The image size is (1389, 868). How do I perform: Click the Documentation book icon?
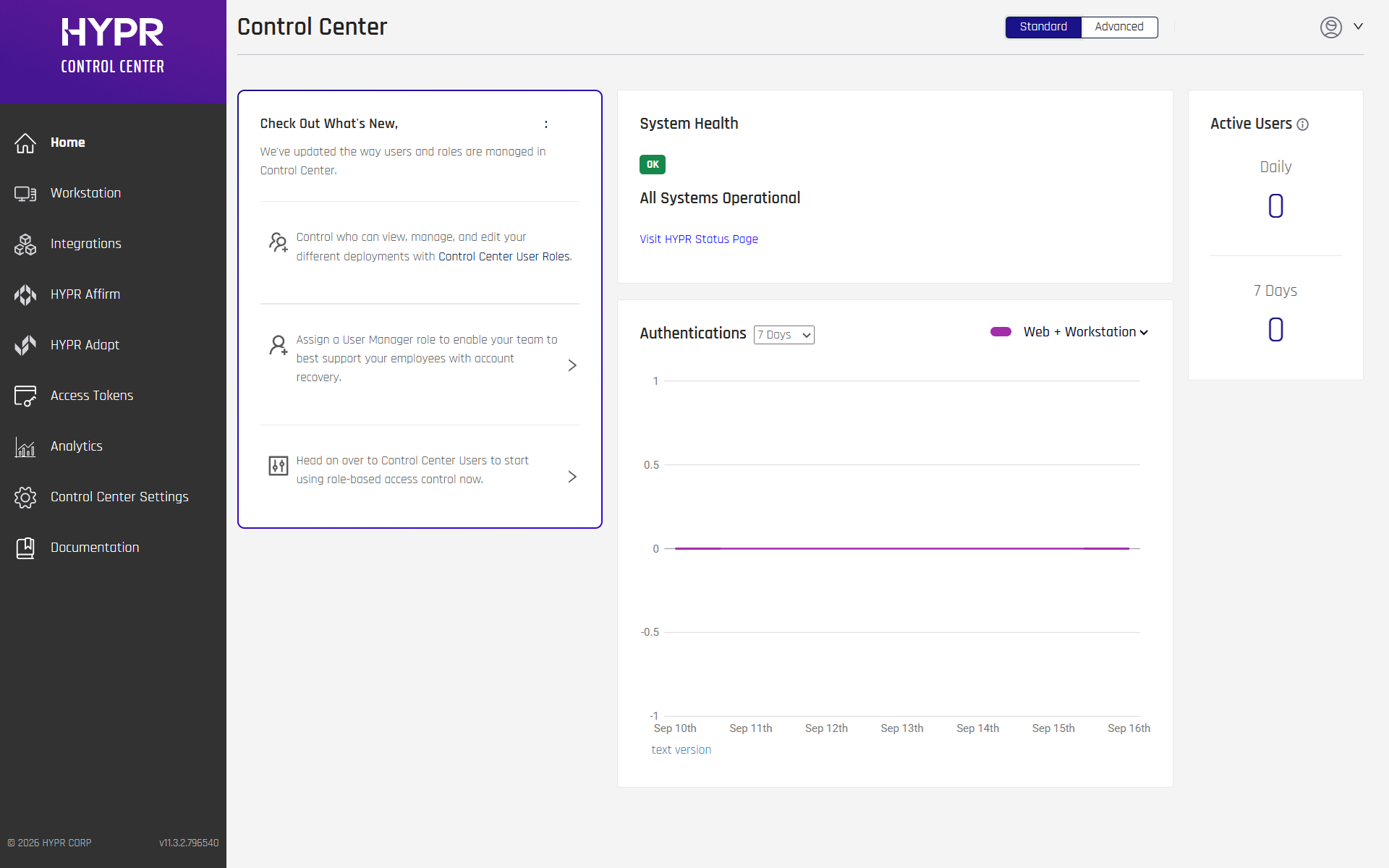click(x=25, y=548)
